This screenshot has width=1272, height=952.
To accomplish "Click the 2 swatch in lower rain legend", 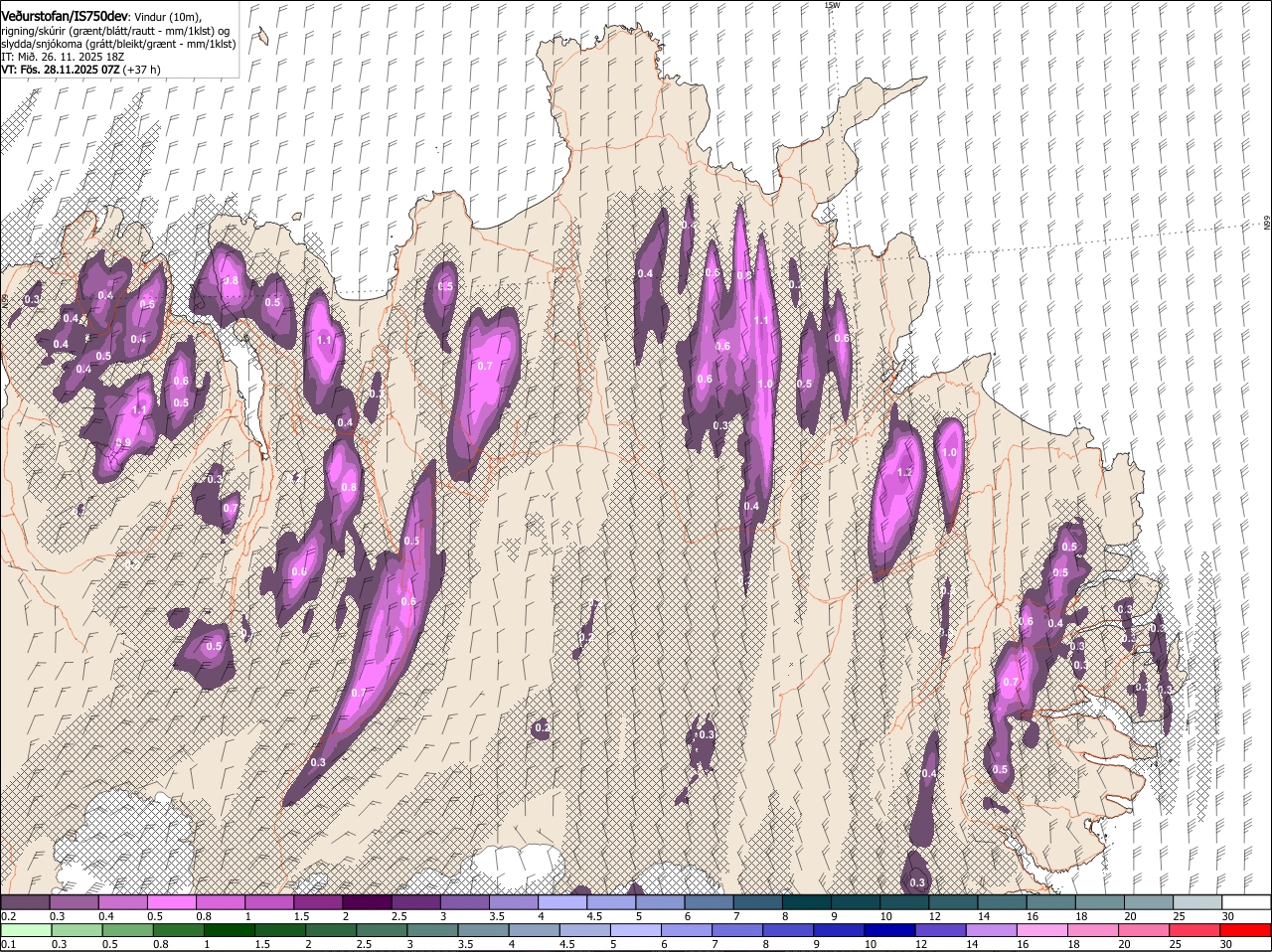I will pos(331,931).
